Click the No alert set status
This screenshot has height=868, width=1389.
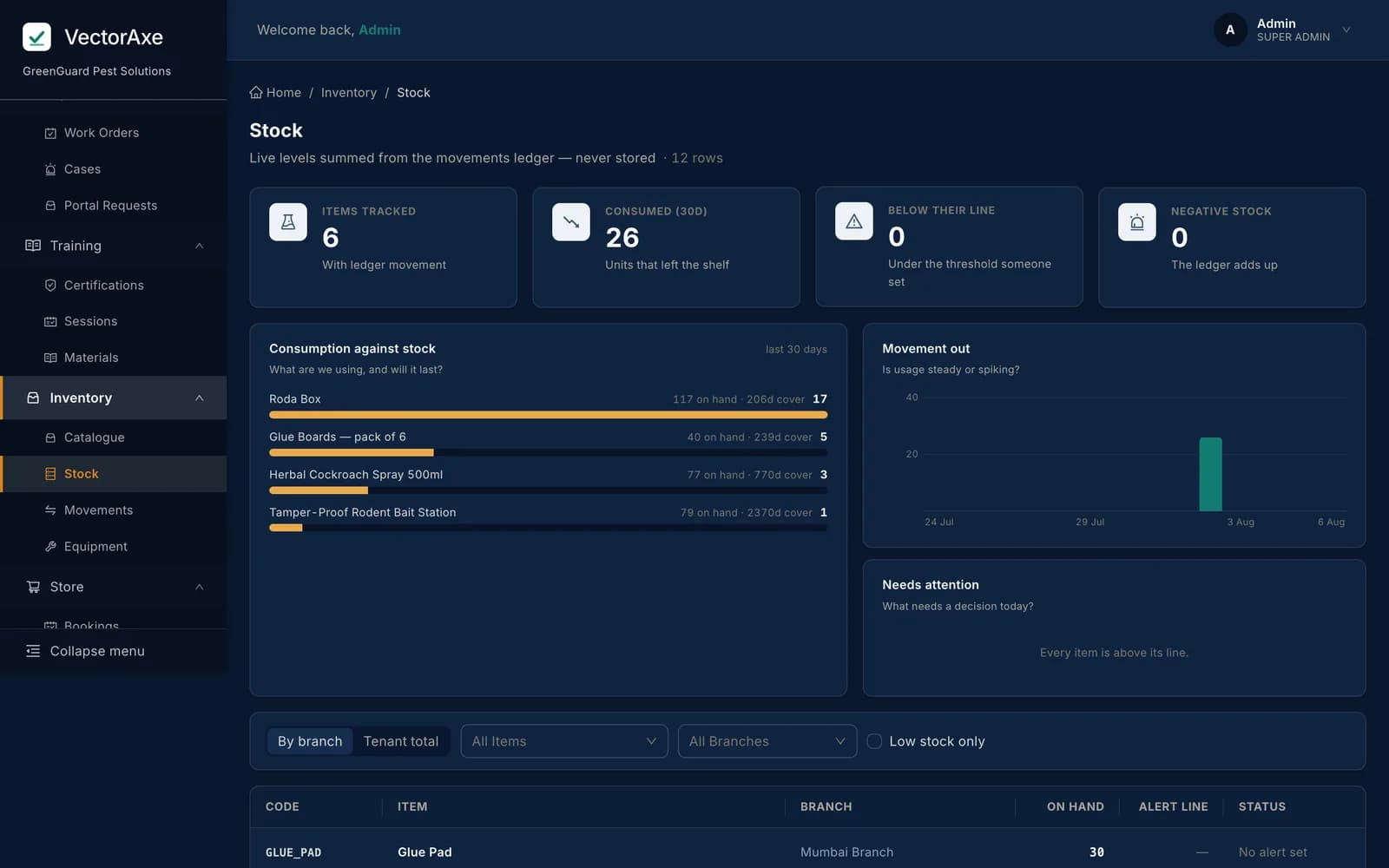(x=1273, y=852)
